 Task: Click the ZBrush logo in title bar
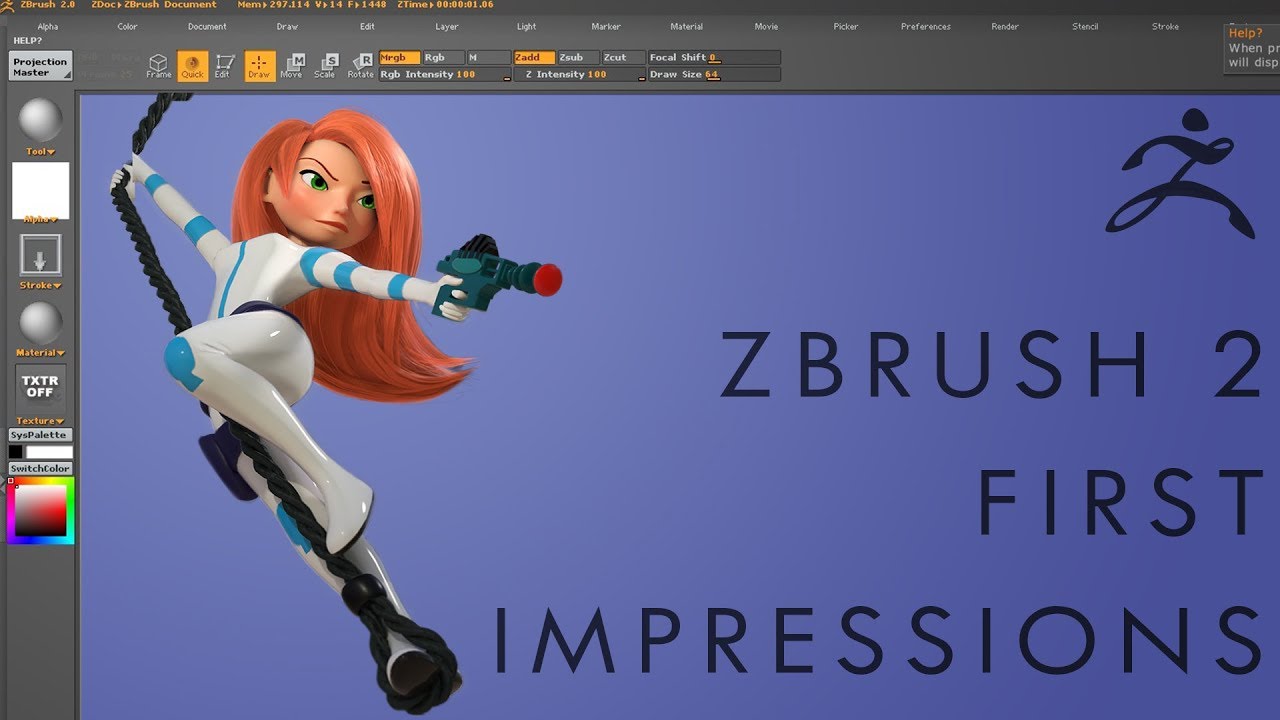9,5
